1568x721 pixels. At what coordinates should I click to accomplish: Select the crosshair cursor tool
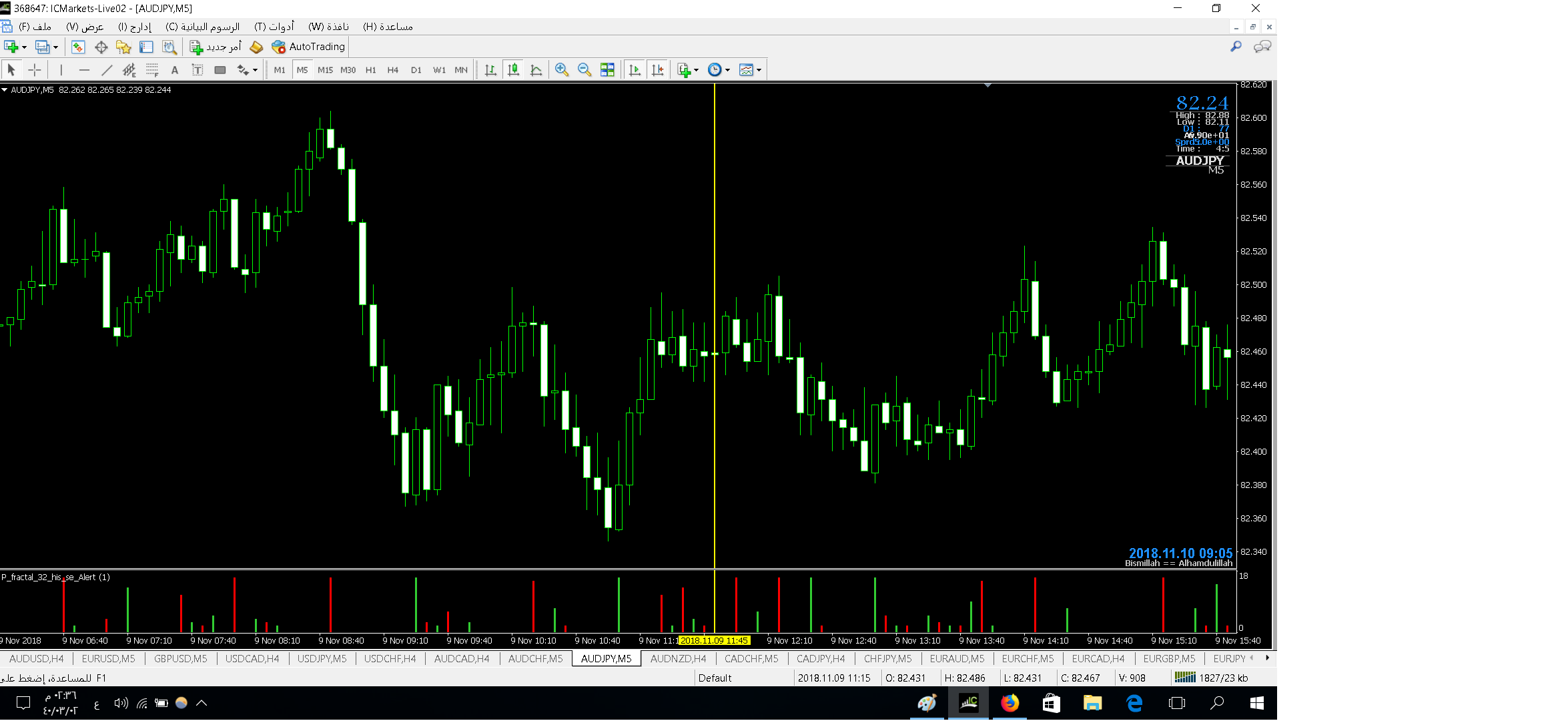[35, 70]
